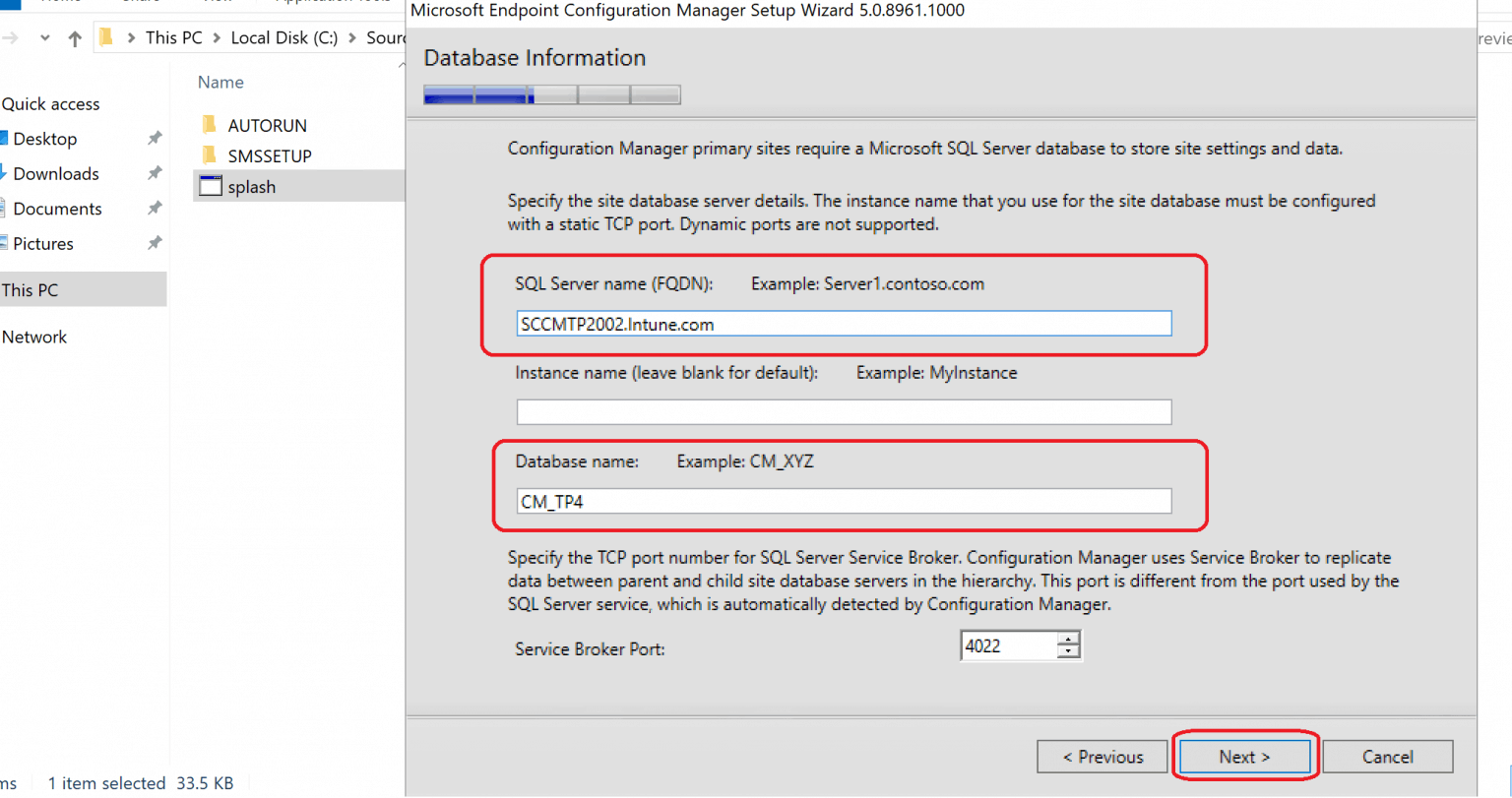Screen dimensions: 1512x798
Task: Click the folder icon in Explorer address bar
Action: (106, 37)
